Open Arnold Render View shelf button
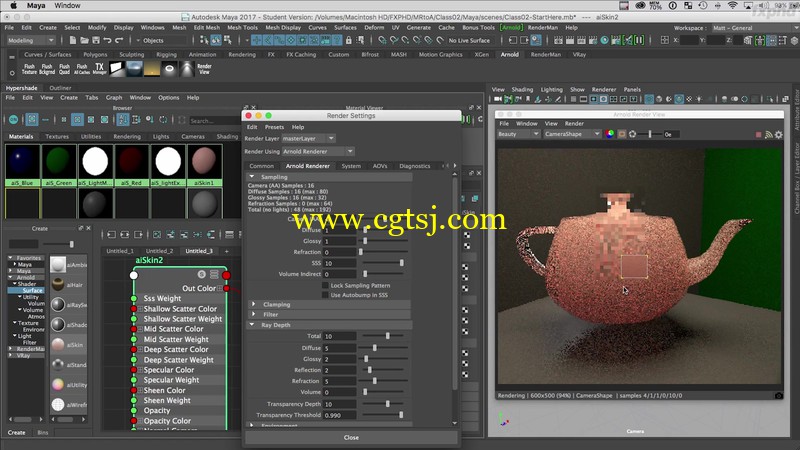The height and width of the screenshot is (450, 800). pos(204,69)
